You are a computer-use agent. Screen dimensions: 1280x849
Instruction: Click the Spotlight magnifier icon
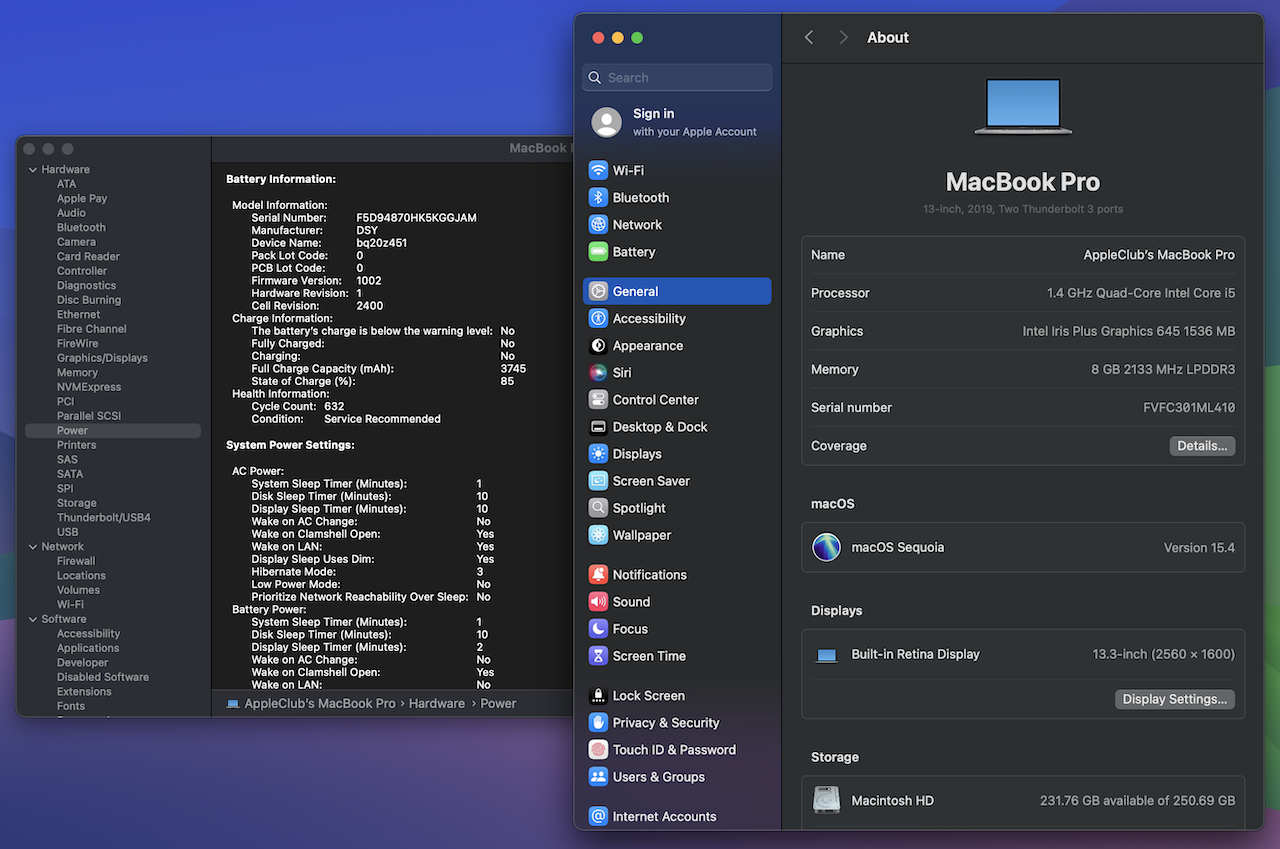[598, 507]
